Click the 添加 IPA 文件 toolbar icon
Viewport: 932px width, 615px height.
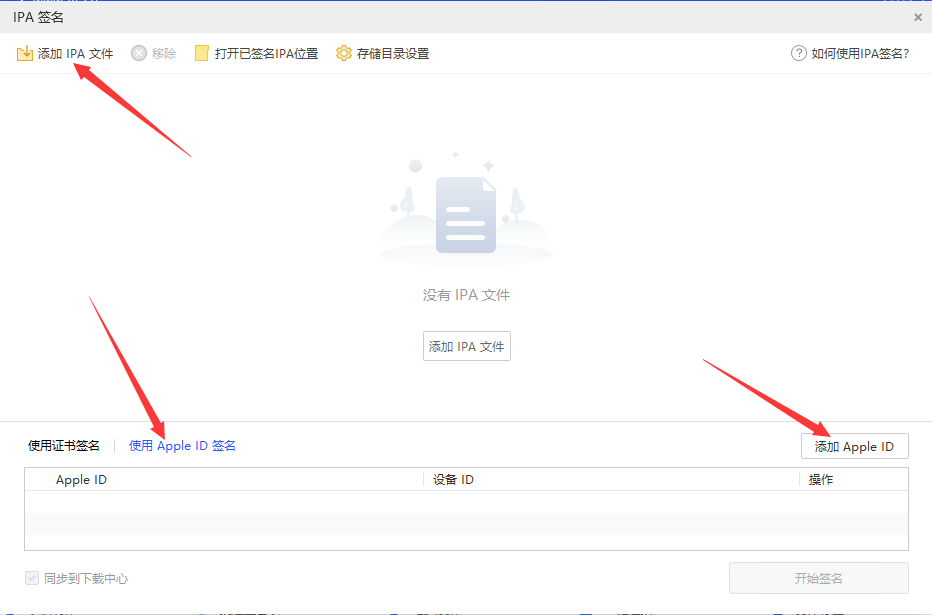tap(64, 53)
